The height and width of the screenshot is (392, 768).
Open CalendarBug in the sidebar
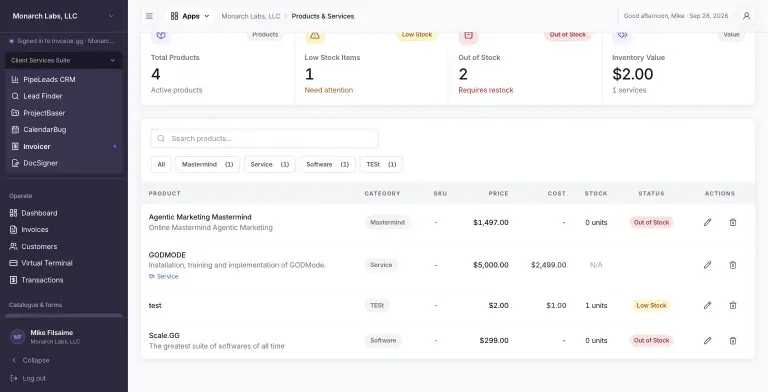[64, 129]
